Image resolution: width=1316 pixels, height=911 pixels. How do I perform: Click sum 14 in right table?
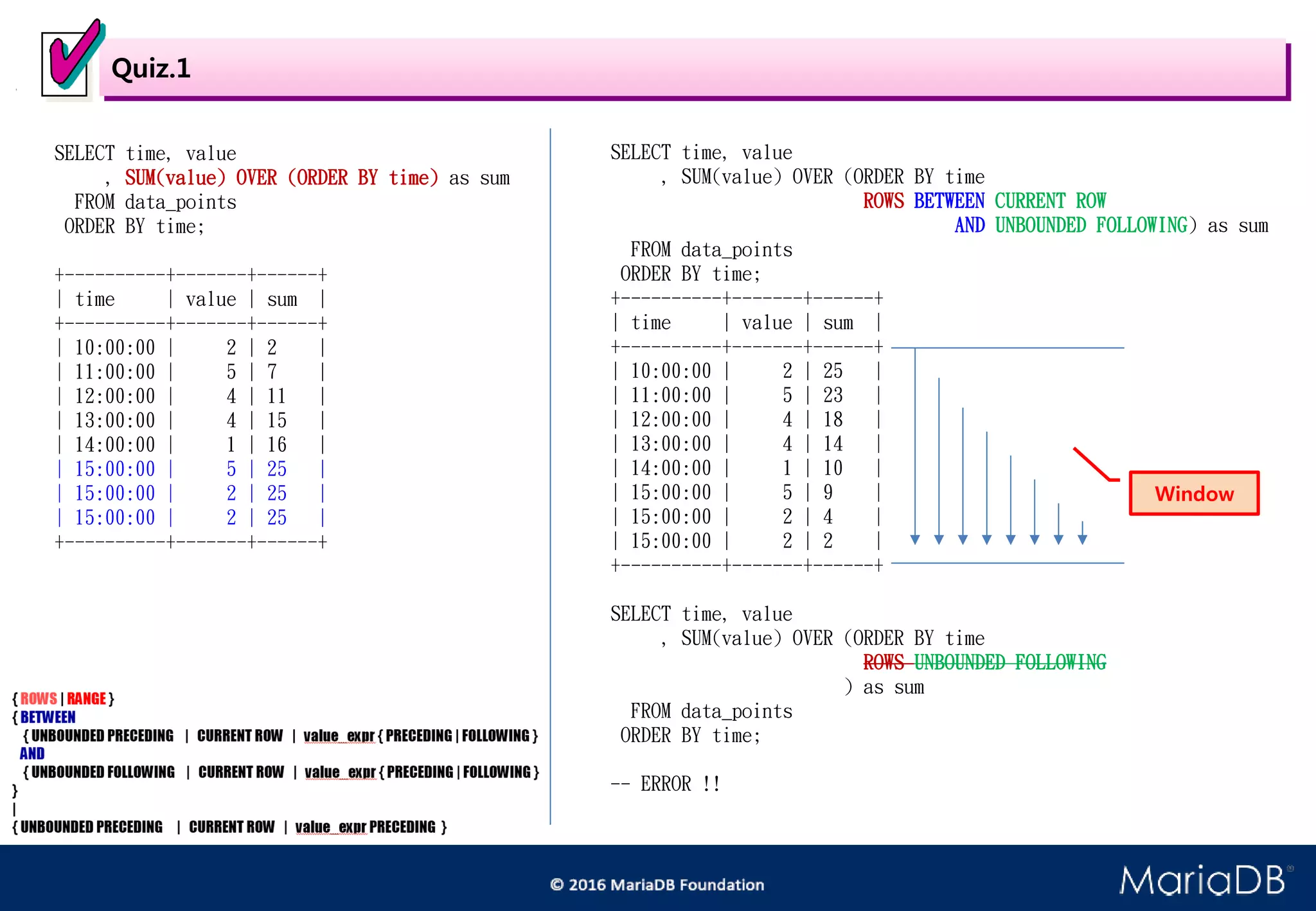point(833,444)
